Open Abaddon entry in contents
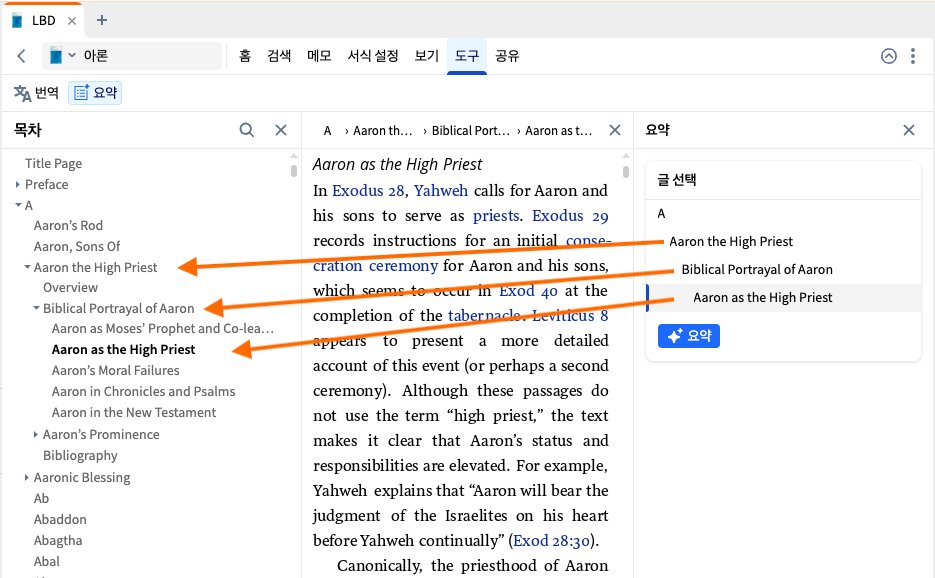 60,520
